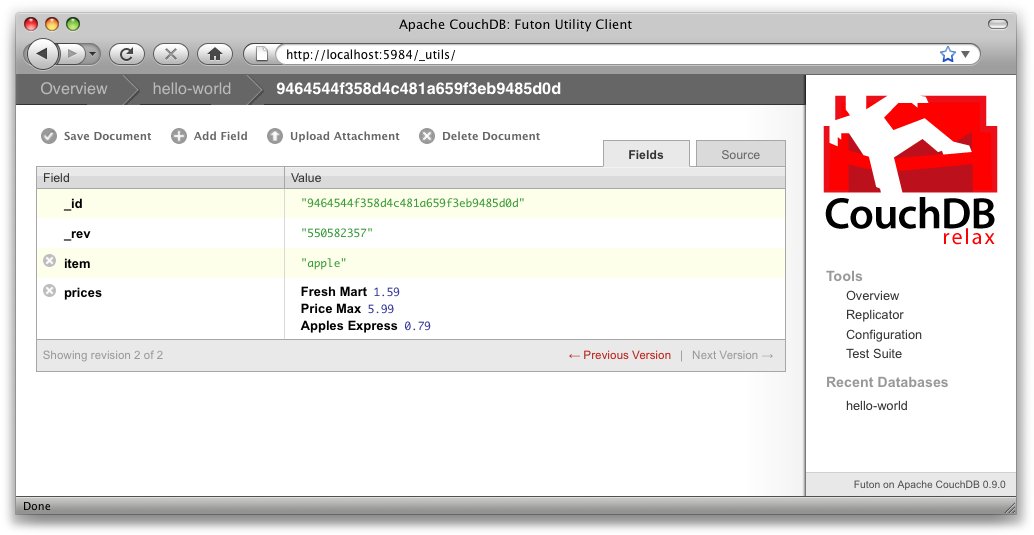Remove the prices field with its delete icon
The width and height of the screenshot is (1034, 535).
tap(50, 291)
